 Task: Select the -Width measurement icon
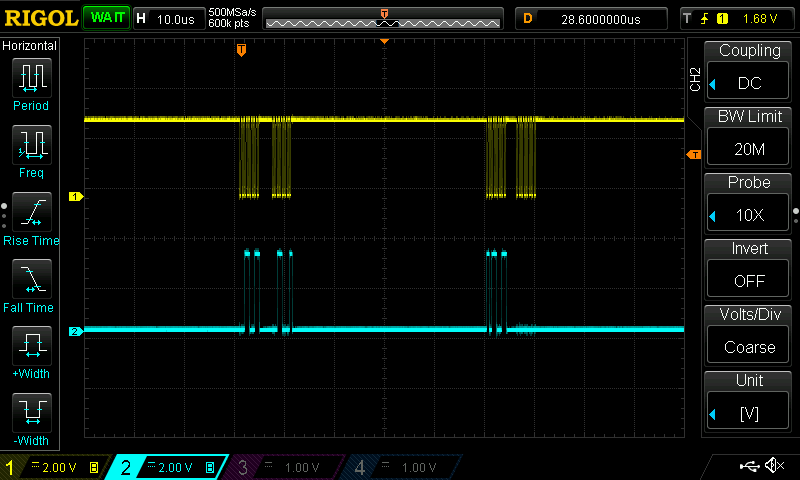(x=32, y=412)
